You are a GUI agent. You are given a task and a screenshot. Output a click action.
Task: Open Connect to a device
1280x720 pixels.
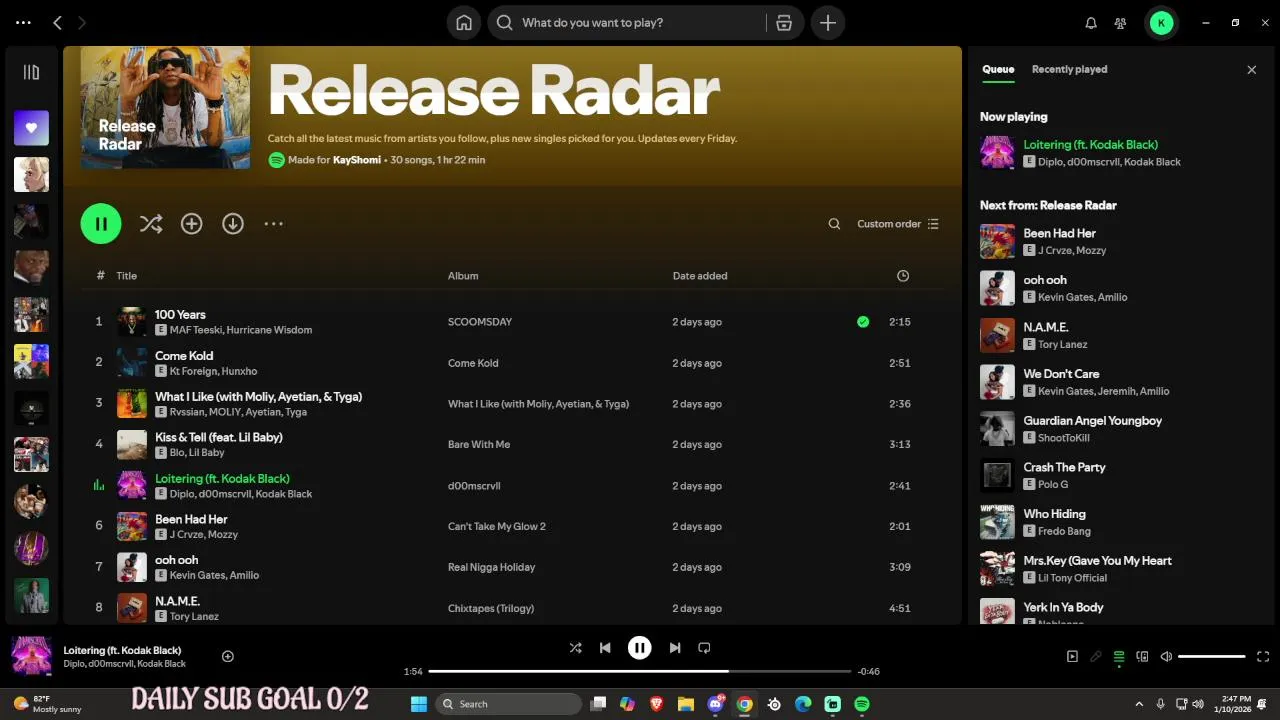pyautogui.click(x=1142, y=657)
